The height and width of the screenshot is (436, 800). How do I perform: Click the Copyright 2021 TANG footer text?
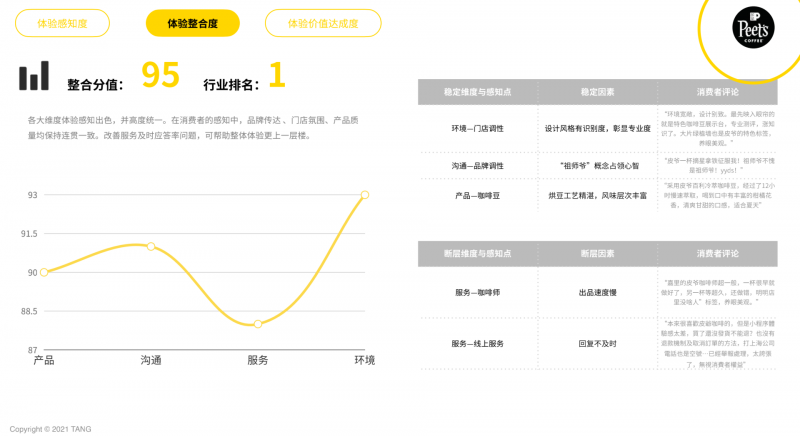point(50,429)
